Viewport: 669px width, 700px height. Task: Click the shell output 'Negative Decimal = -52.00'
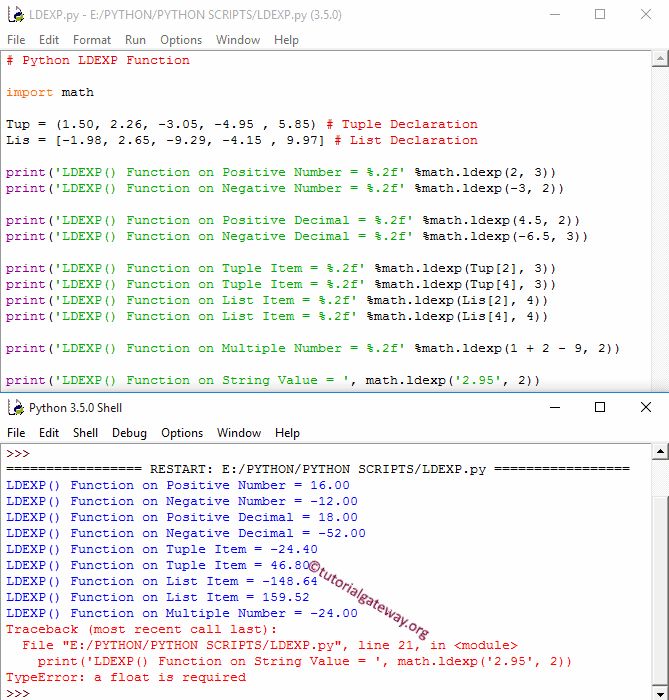coord(186,533)
